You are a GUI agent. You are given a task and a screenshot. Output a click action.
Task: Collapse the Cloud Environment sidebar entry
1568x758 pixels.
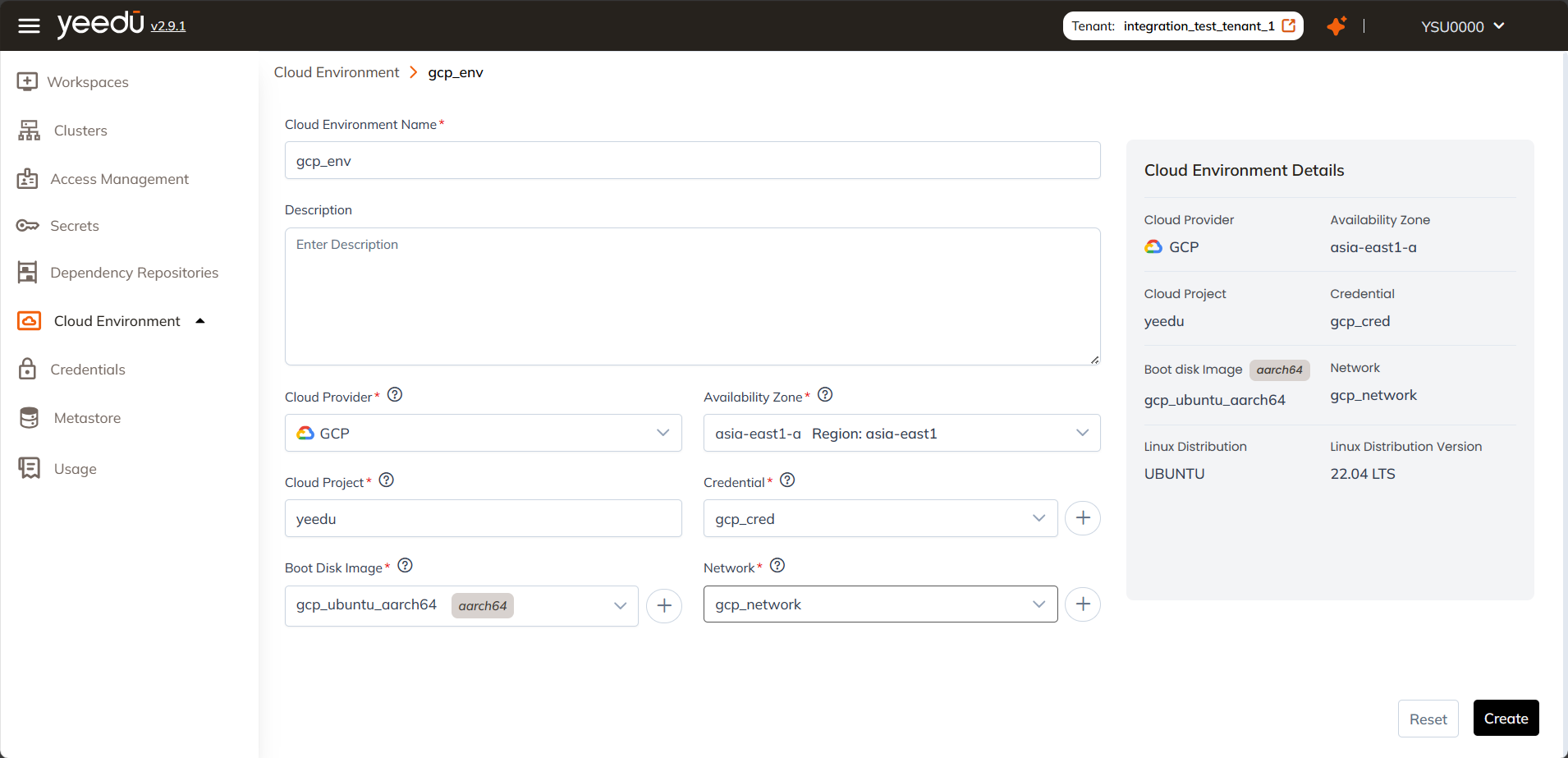pyautogui.click(x=199, y=320)
